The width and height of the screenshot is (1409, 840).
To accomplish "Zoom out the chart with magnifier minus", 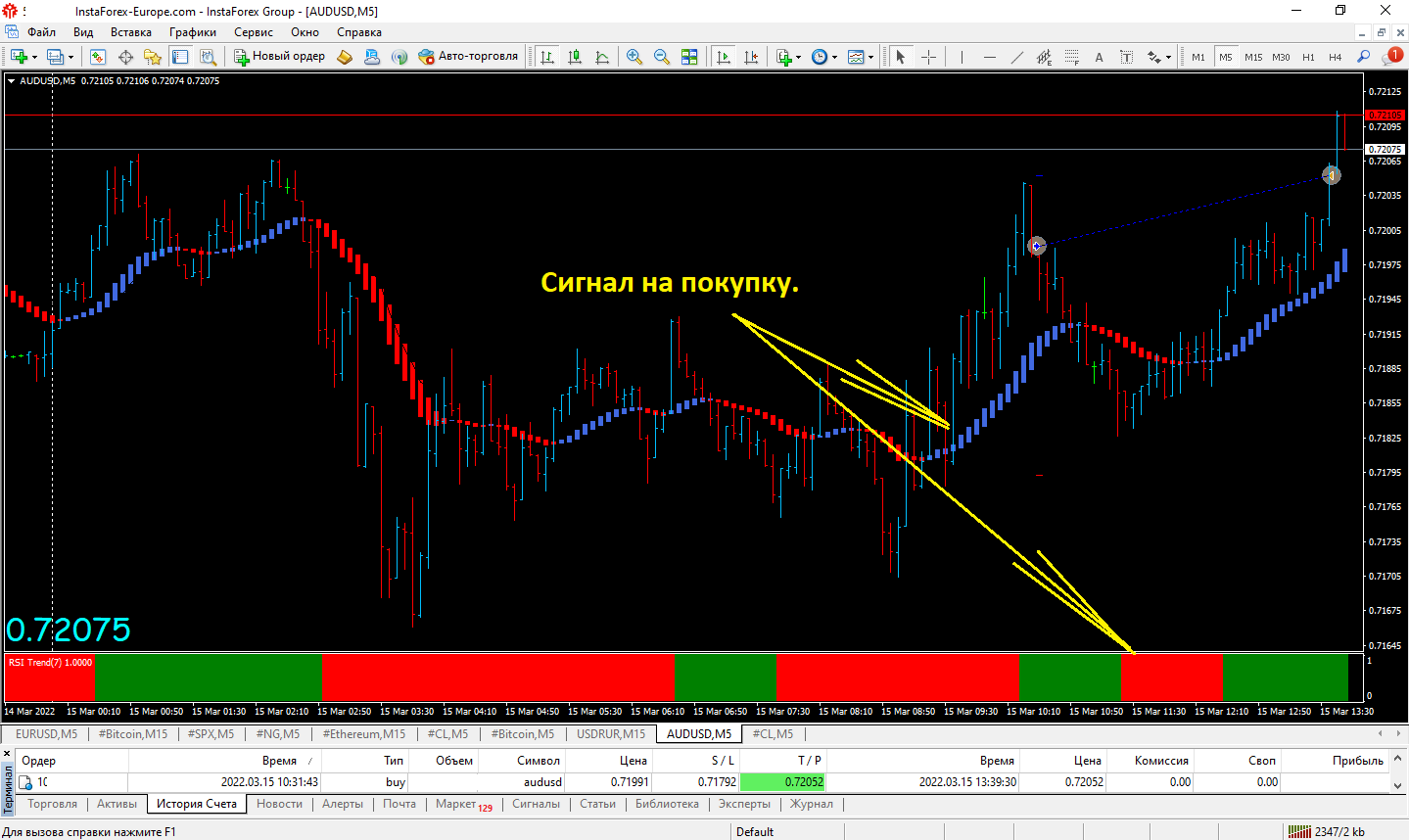I will [x=662, y=57].
